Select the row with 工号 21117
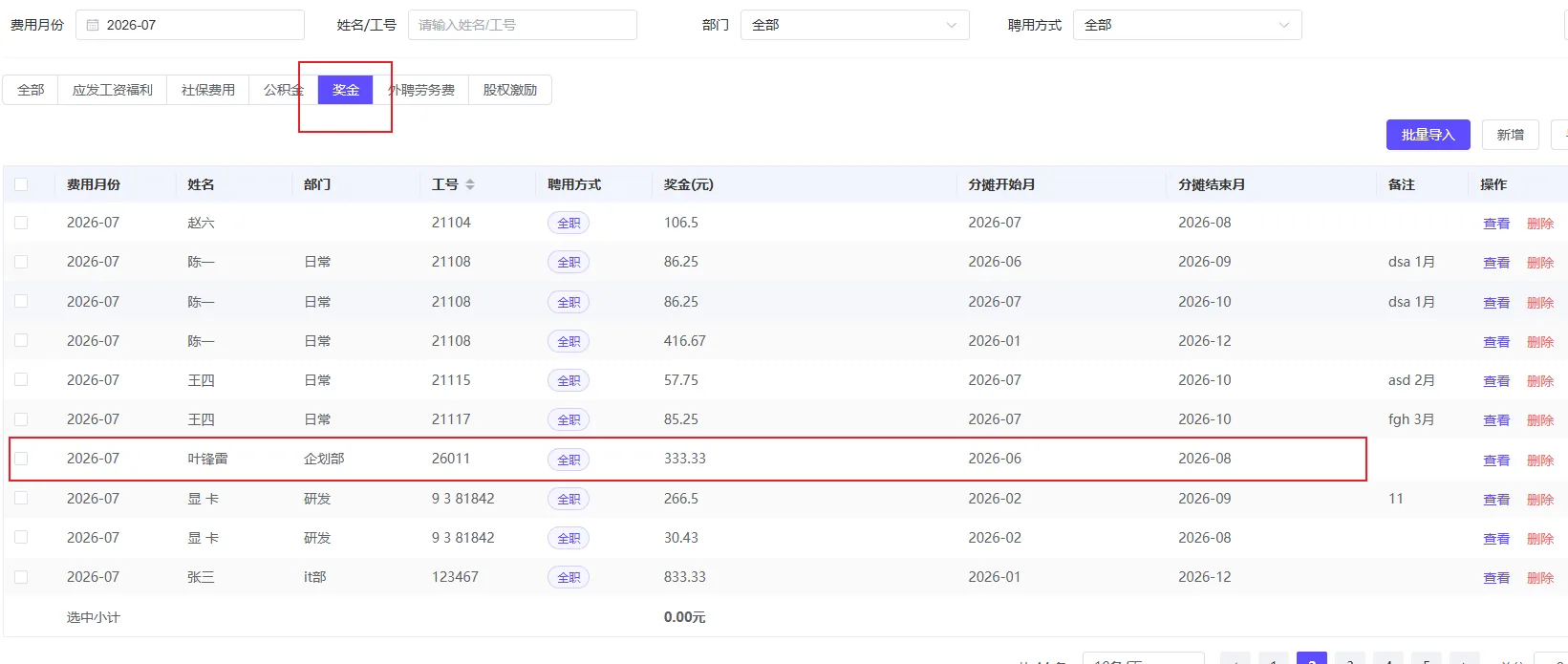Image resolution: width=1568 pixels, height=664 pixels. [x=21, y=419]
